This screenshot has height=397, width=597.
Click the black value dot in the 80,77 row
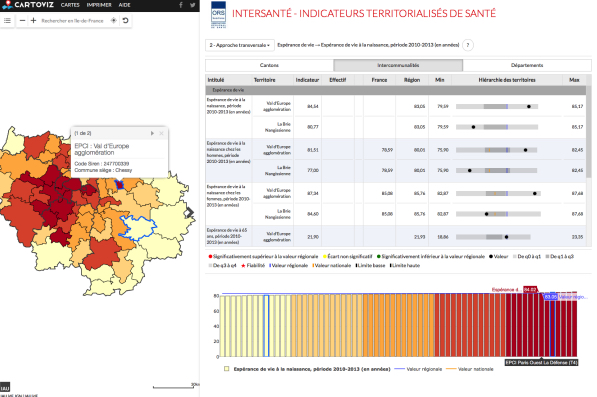click(x=473, y=127)
